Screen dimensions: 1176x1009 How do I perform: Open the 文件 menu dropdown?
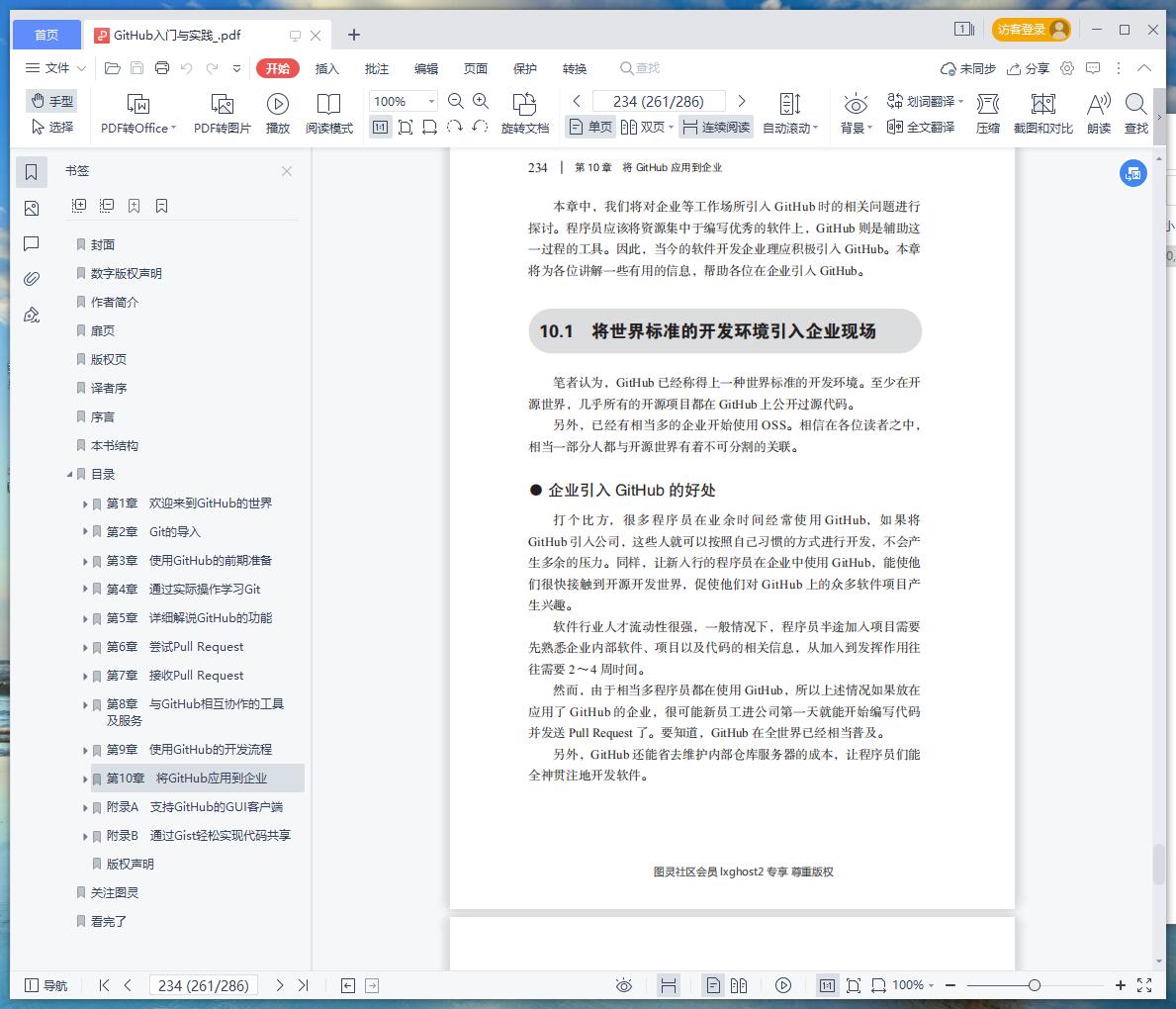[55, 68]
